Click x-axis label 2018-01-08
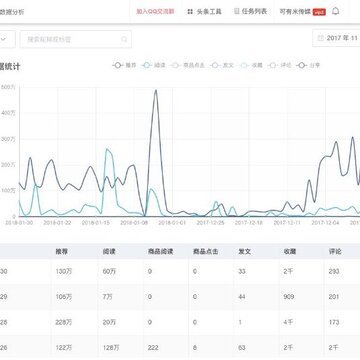 [134, 223]
